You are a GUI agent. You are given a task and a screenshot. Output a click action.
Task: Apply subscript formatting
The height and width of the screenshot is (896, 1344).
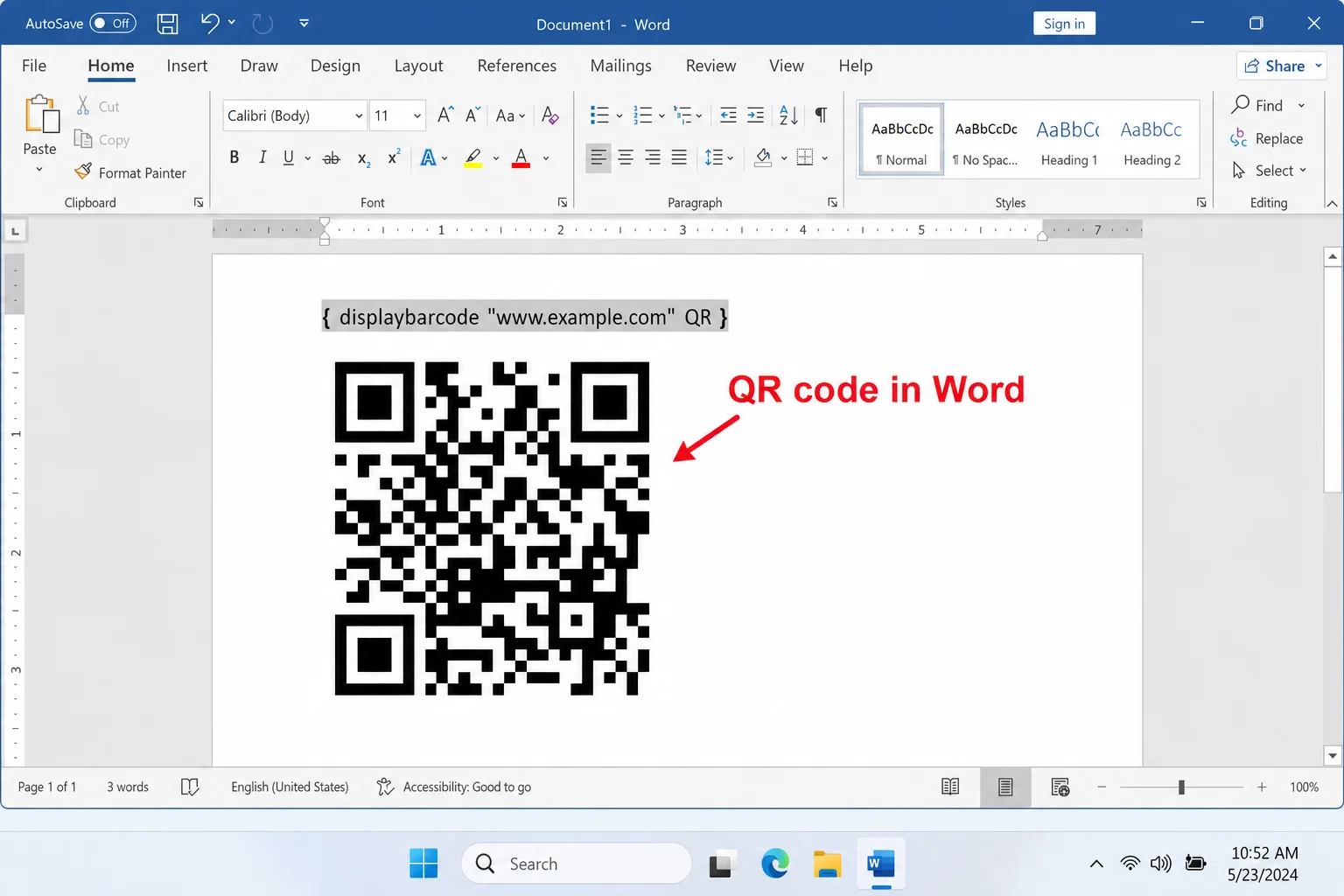click(364, 157)
